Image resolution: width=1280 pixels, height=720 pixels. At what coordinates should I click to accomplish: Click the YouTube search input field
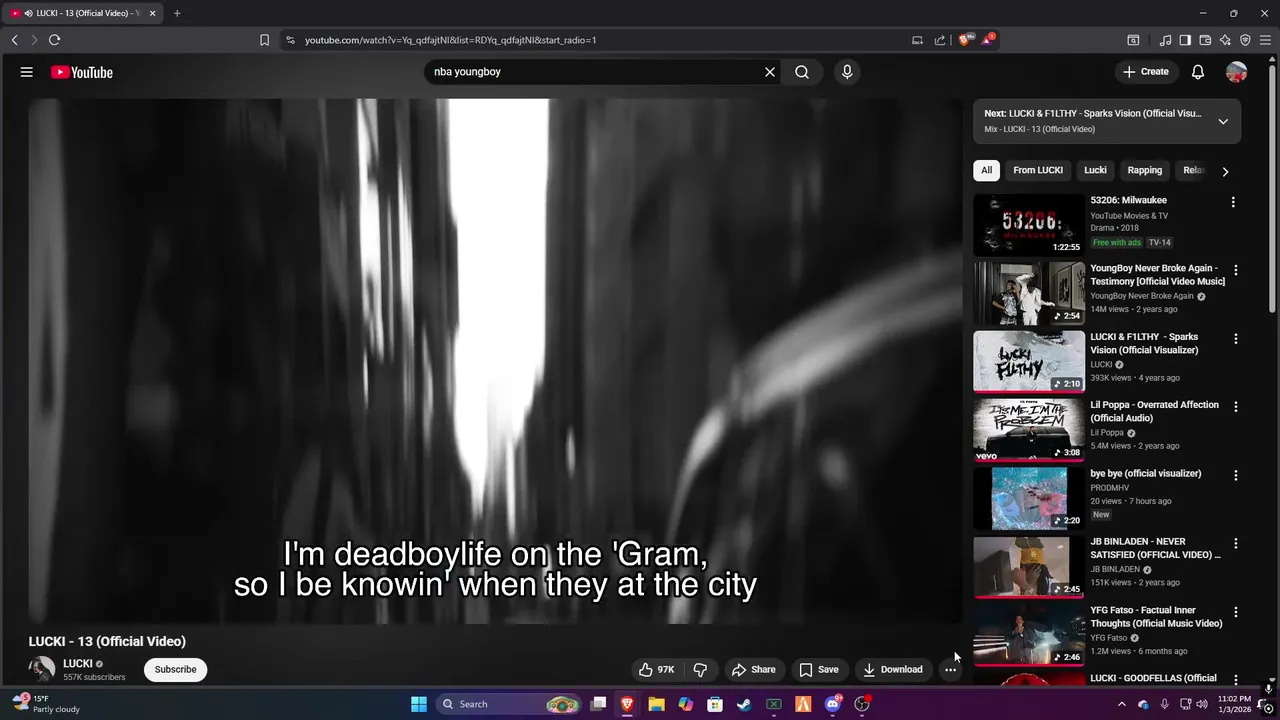(x=595, y=72)
